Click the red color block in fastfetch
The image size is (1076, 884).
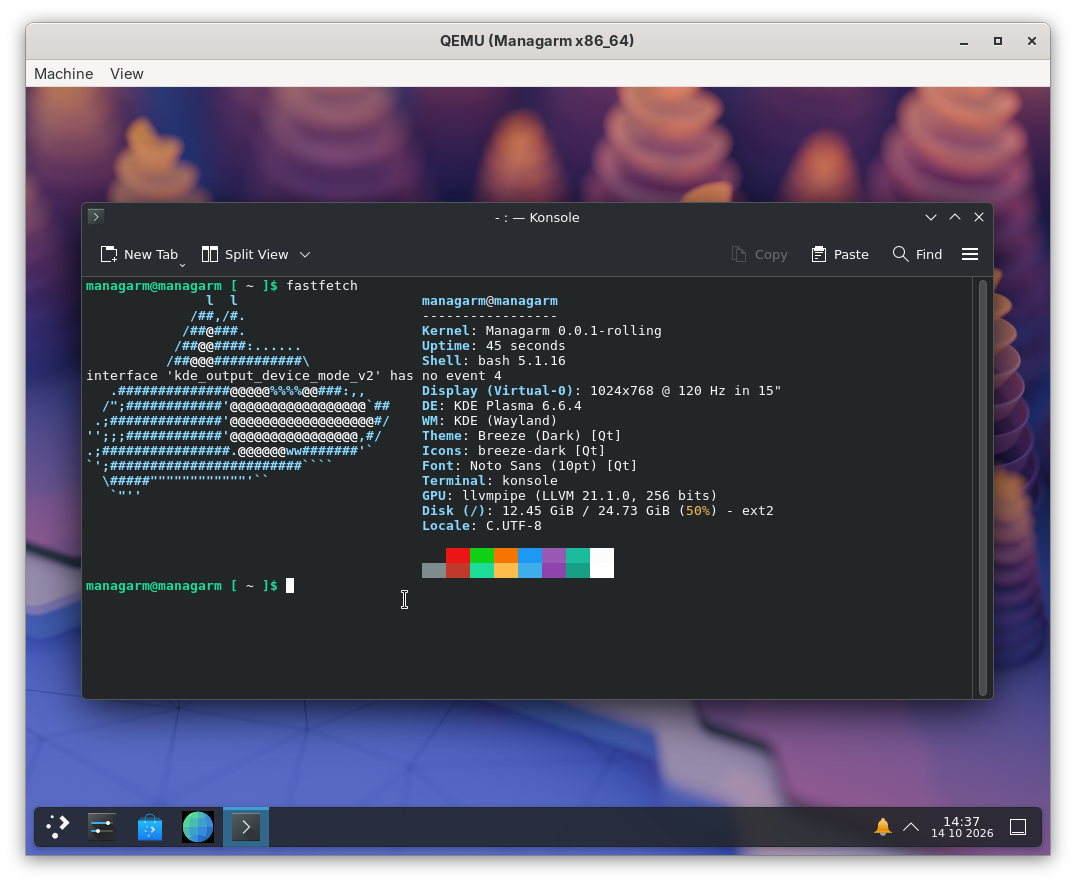click(458, 555)
